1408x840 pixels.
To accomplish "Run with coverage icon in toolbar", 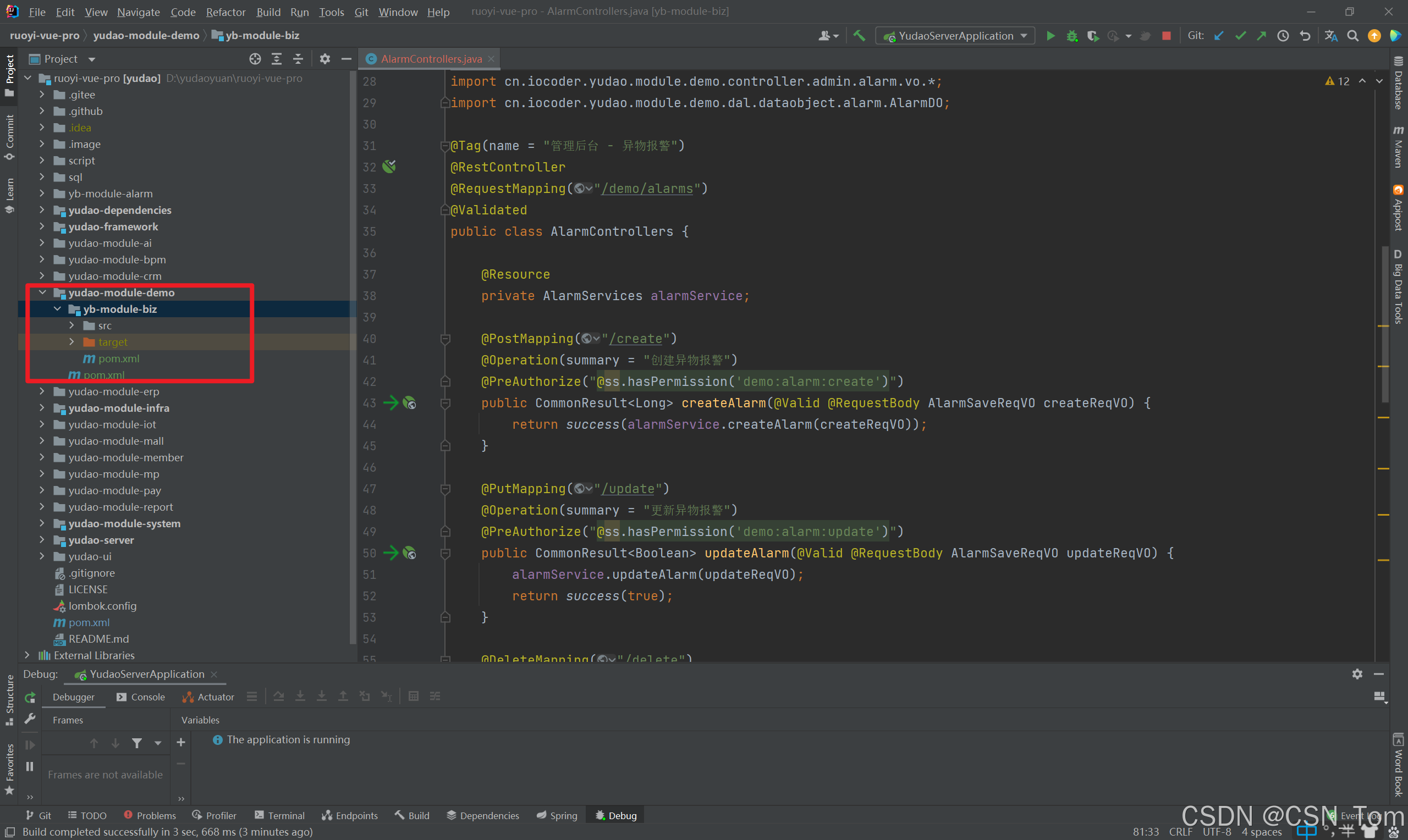I will tap(1093, 36).
